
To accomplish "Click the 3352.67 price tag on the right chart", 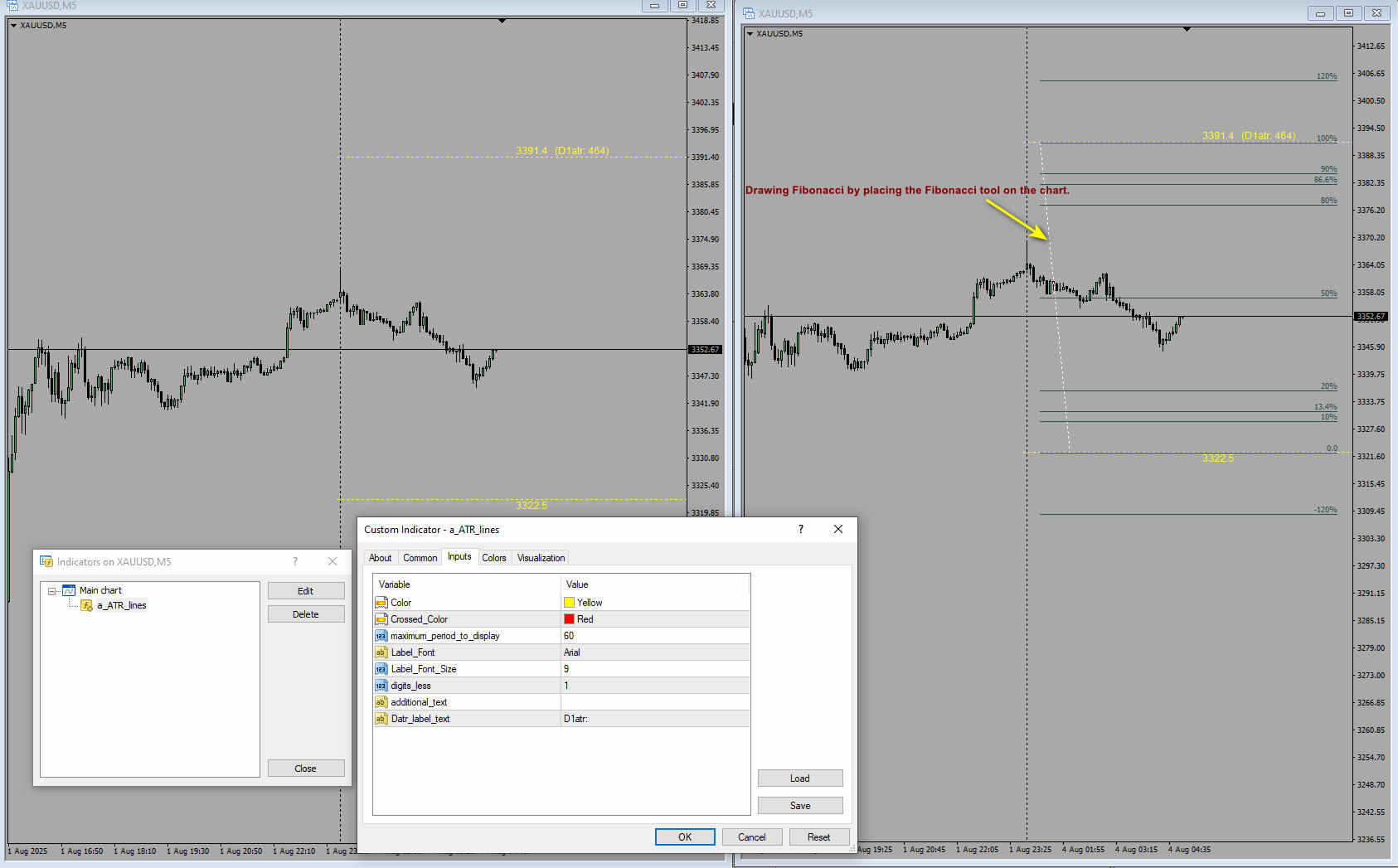I will click(x=1371, y=316).
